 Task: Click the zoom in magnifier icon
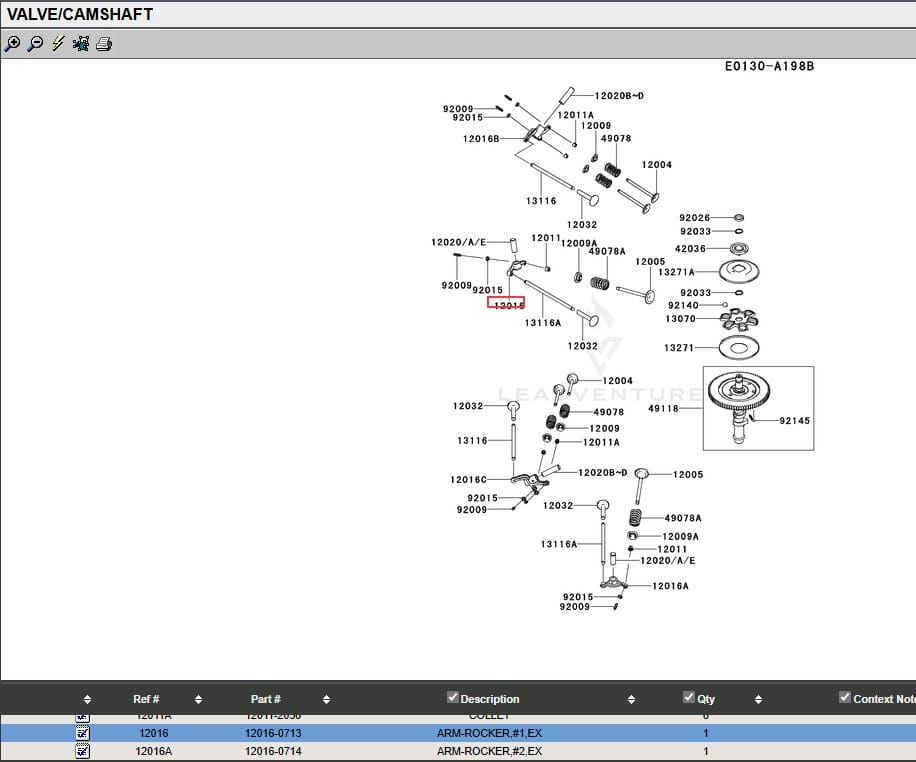click(12, 44)
